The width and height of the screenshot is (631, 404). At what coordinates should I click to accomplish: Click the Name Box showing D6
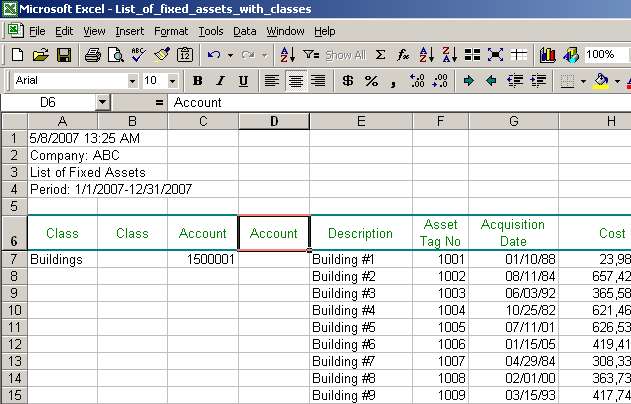(48, 103)
